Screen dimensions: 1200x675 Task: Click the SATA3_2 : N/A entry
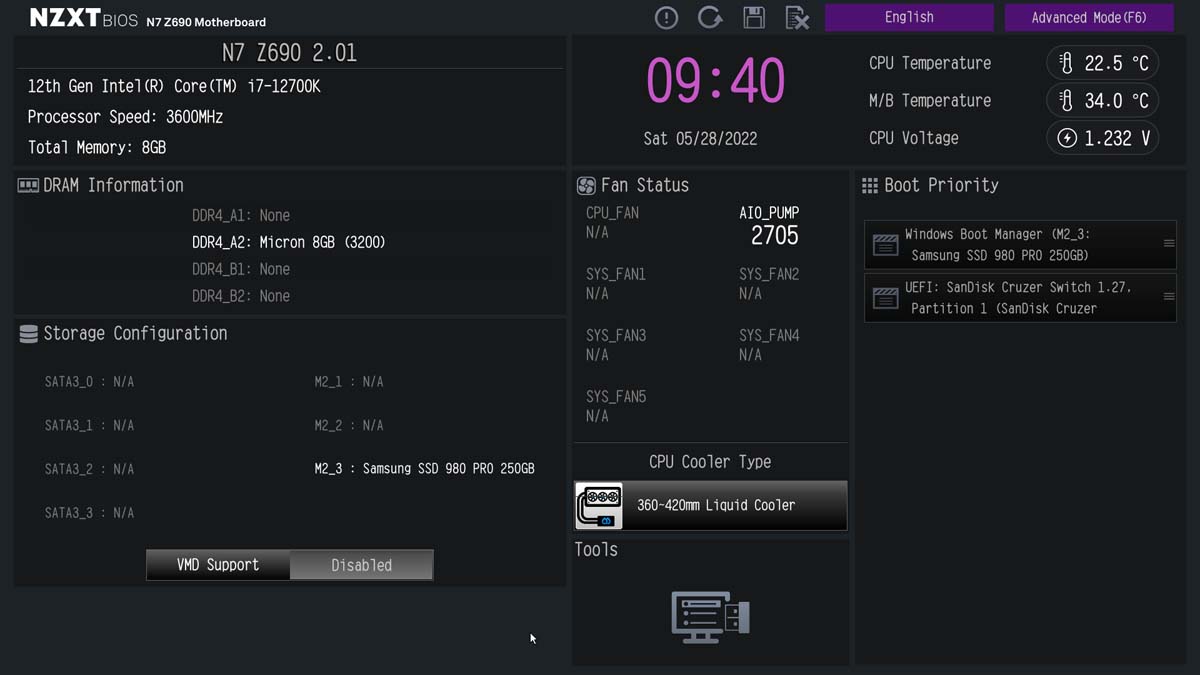89,469
